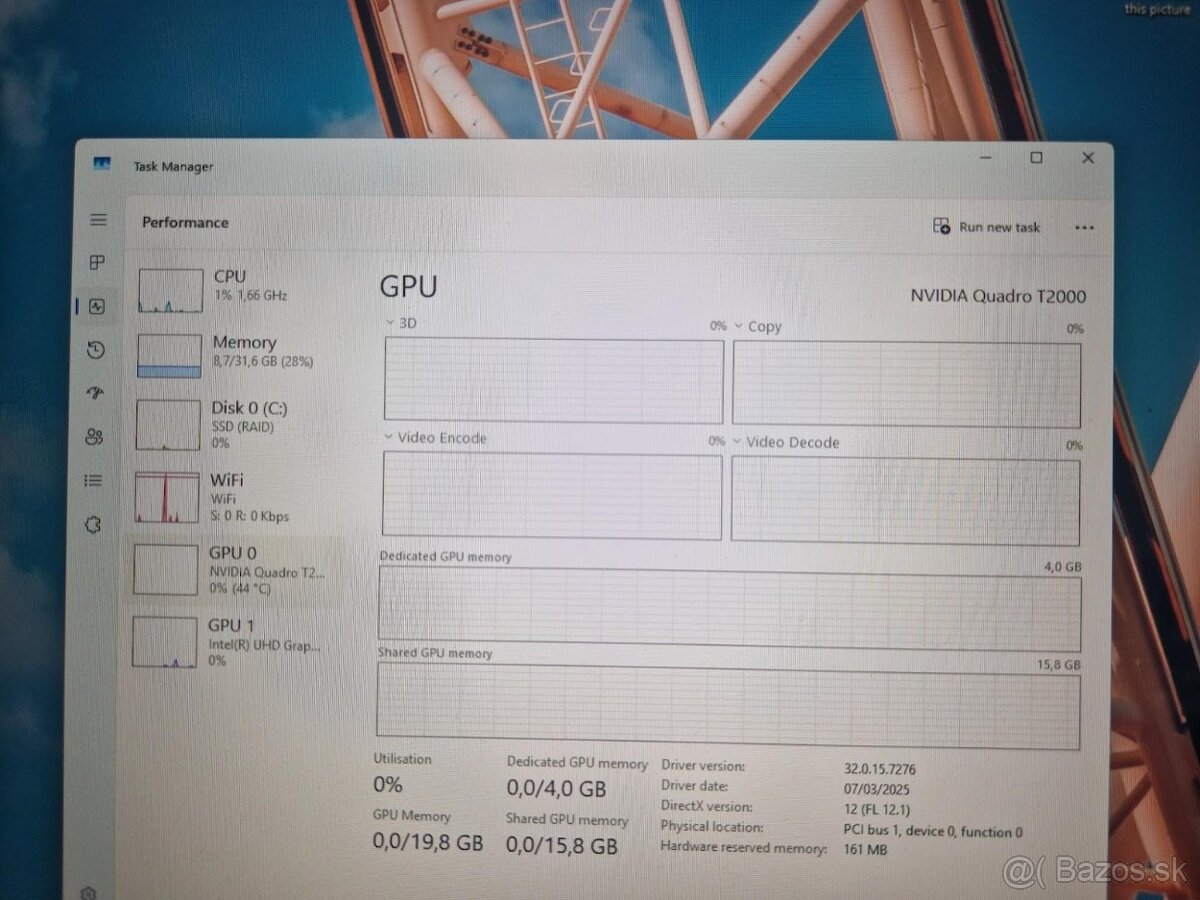Viewport: 1200px width, 900px height.
Task: Expand the navigation pane with hamburger icon
Action: (x=97, y=220)
